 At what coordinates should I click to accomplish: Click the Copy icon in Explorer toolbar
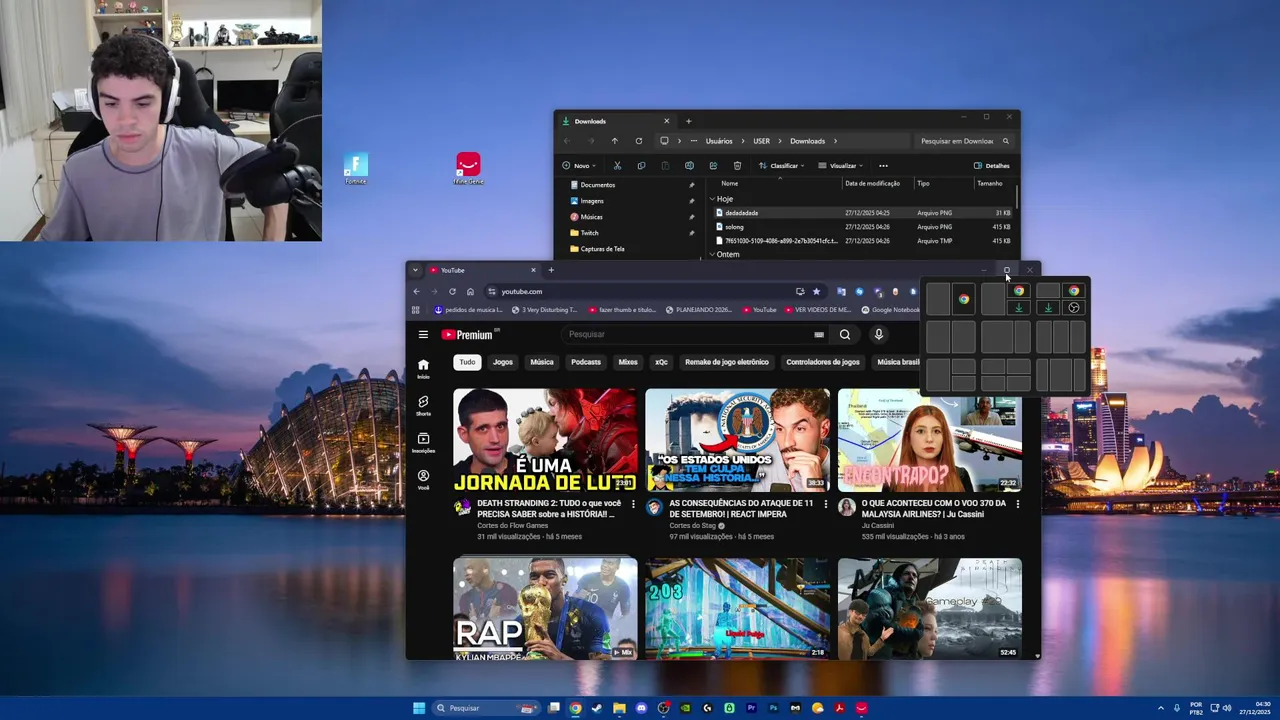pos(641,166)
